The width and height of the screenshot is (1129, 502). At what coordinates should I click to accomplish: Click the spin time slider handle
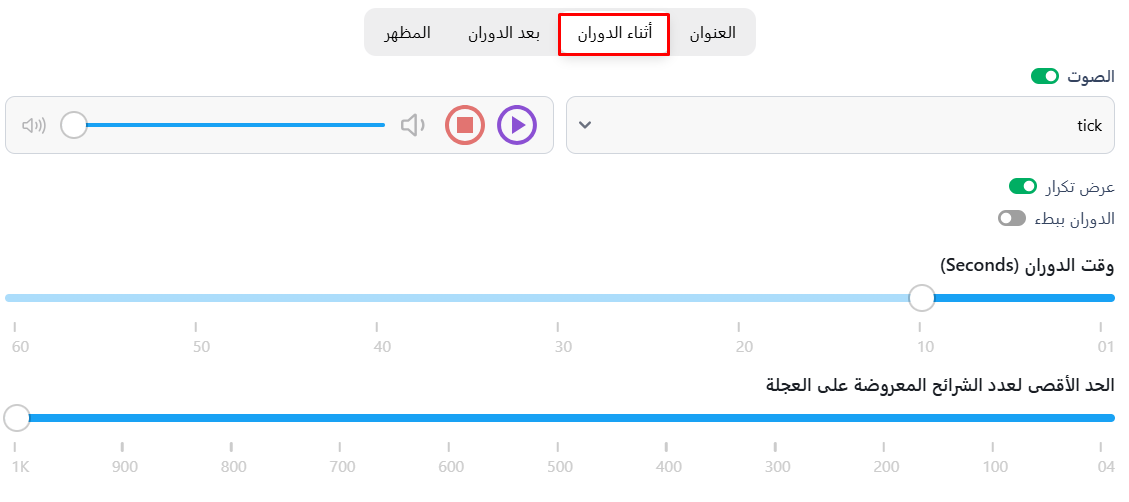[x=921, y=298]
